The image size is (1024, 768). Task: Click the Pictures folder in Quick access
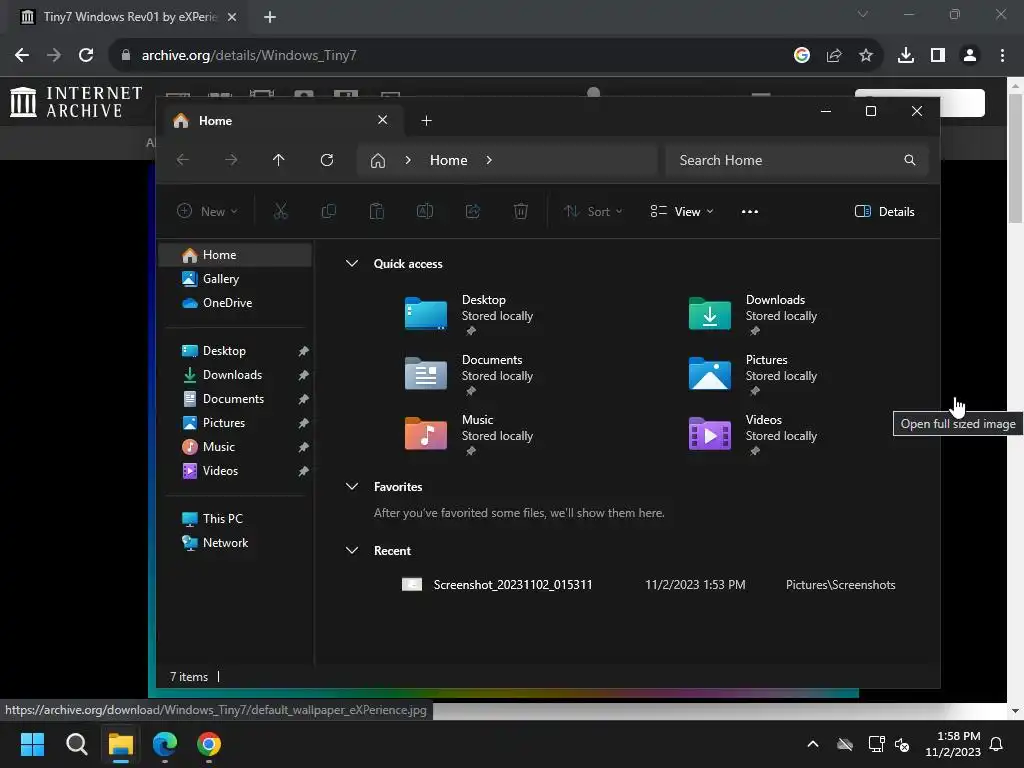pos(752,374)
